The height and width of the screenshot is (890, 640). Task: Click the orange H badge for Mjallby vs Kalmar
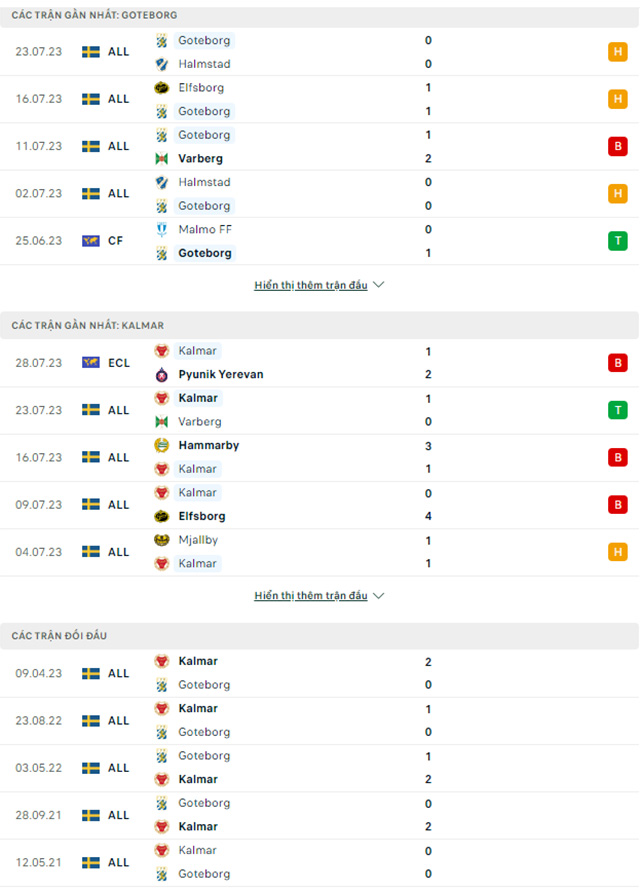pos(617,552)
